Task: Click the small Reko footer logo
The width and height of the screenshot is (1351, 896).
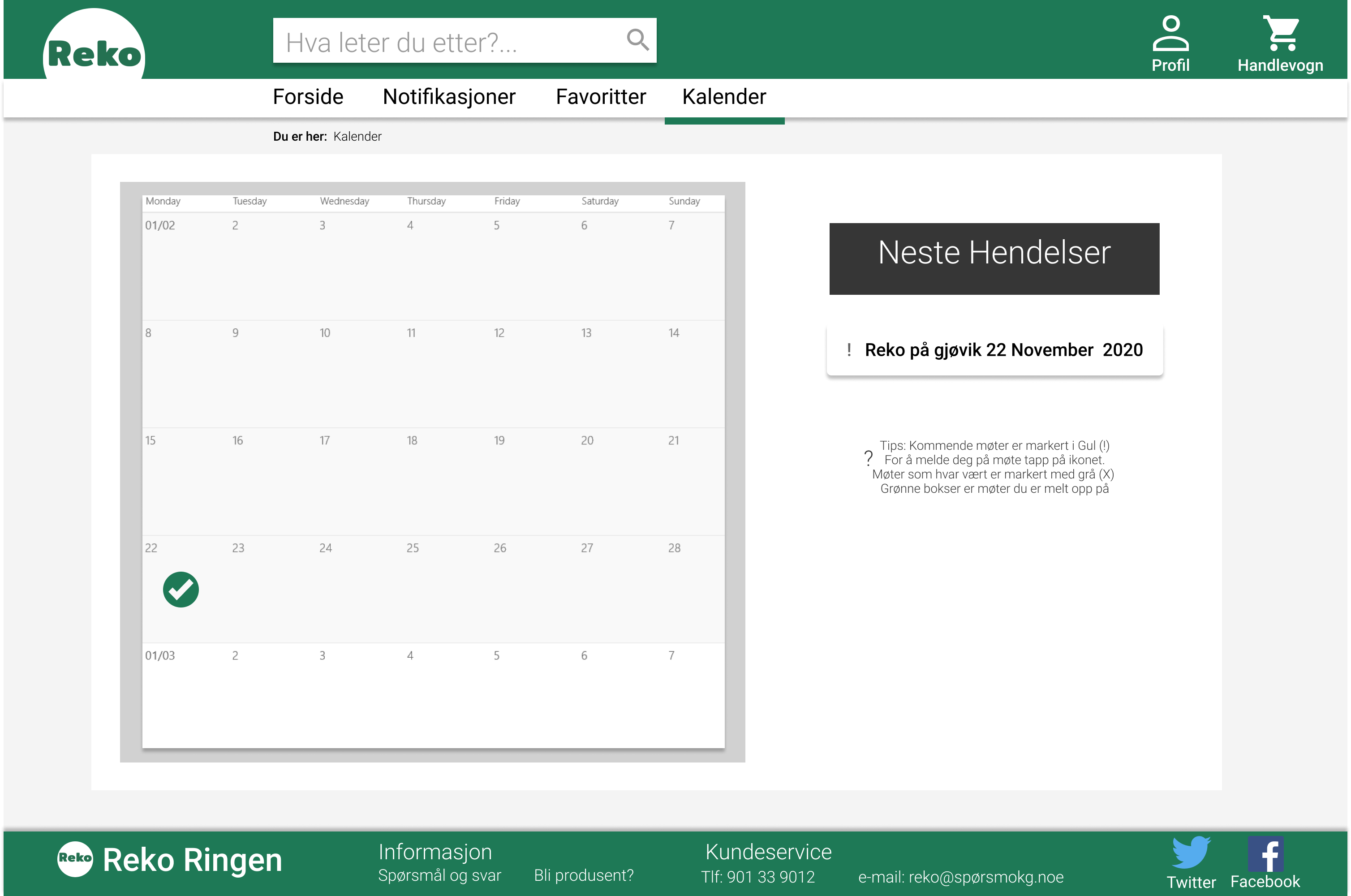Action: 75,858
